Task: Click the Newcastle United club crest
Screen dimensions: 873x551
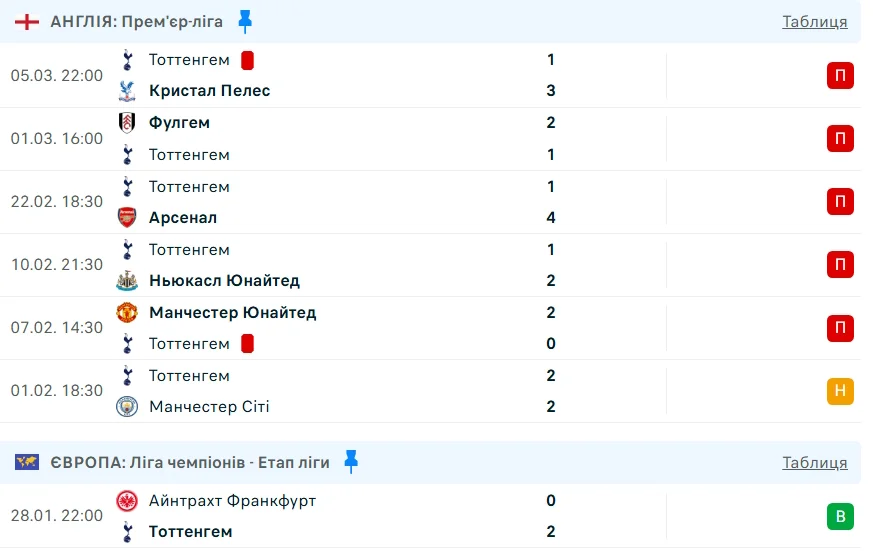Action: point(127,280)
